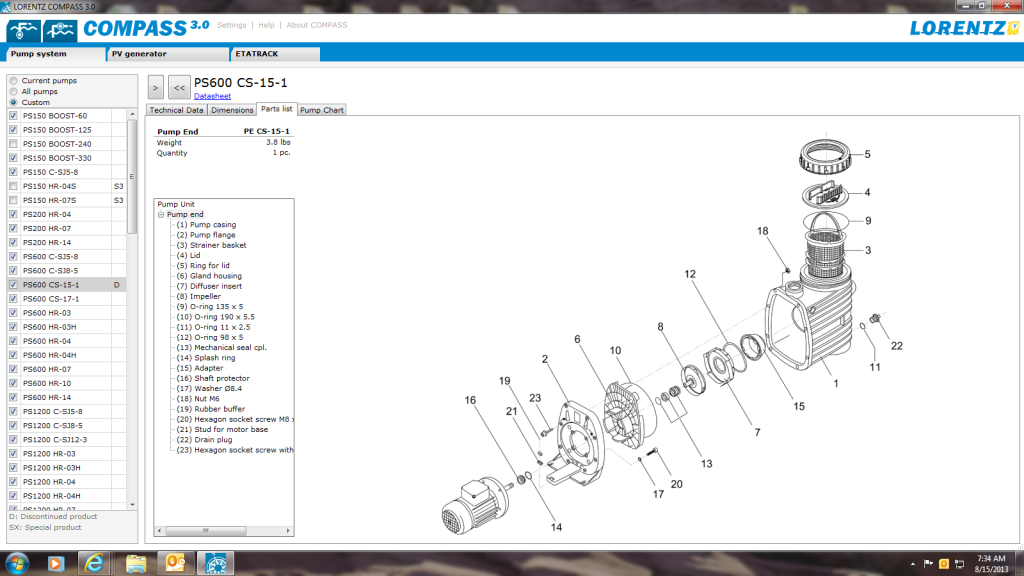Open the ETATRACK tab
The height and width of the screenshot is (576, 1024).
(x=276, y=54)
